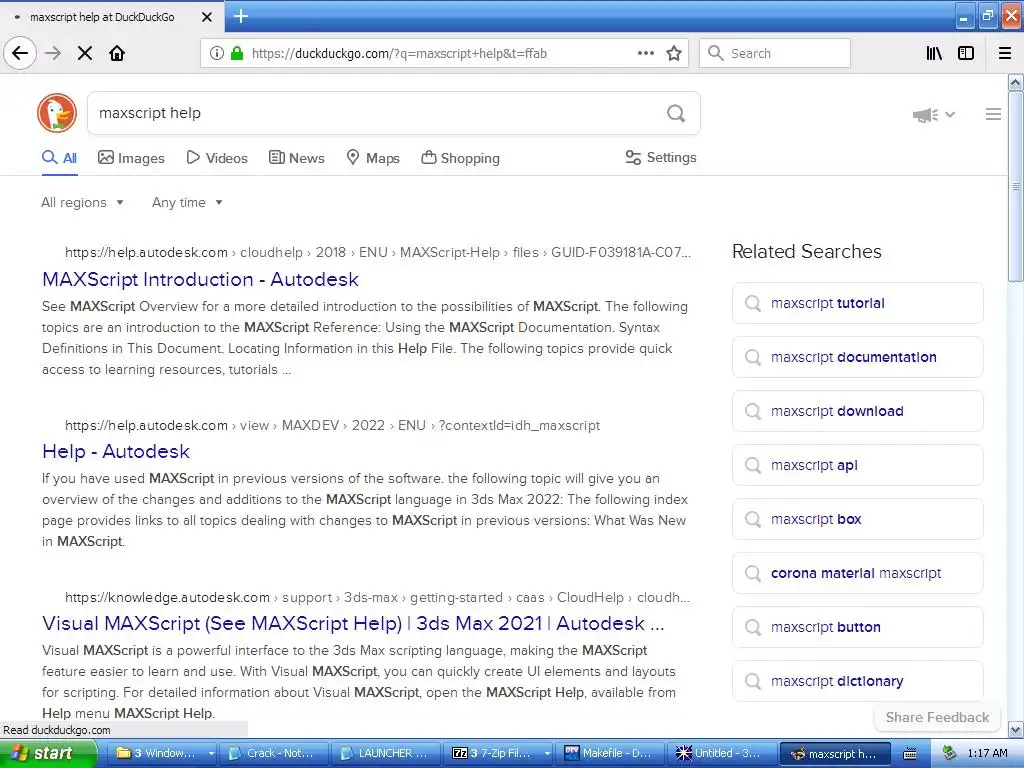Click the DuckDuckGo megaphone icon
Viewport: 1024px width, 768px height.
pos(925,115)
